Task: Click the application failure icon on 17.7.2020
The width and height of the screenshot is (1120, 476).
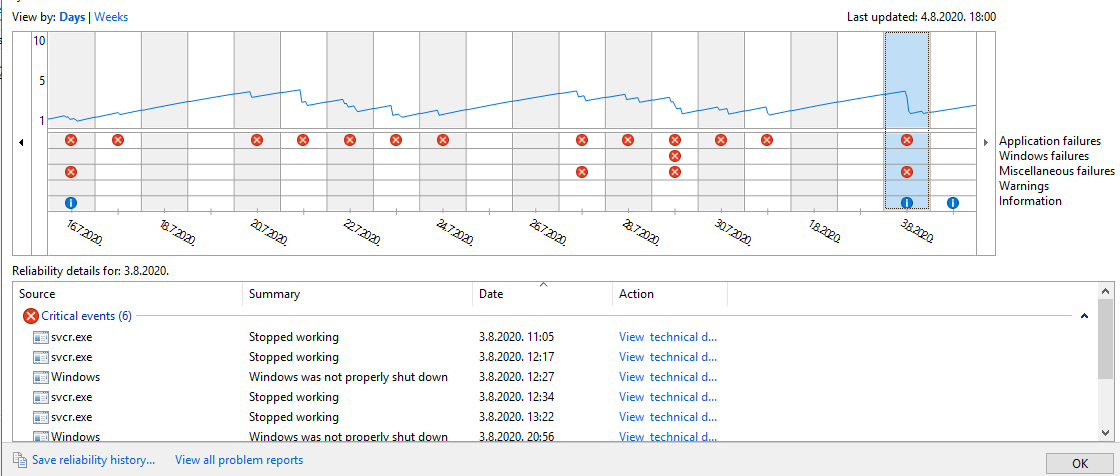Action: (x=118, y=141)
